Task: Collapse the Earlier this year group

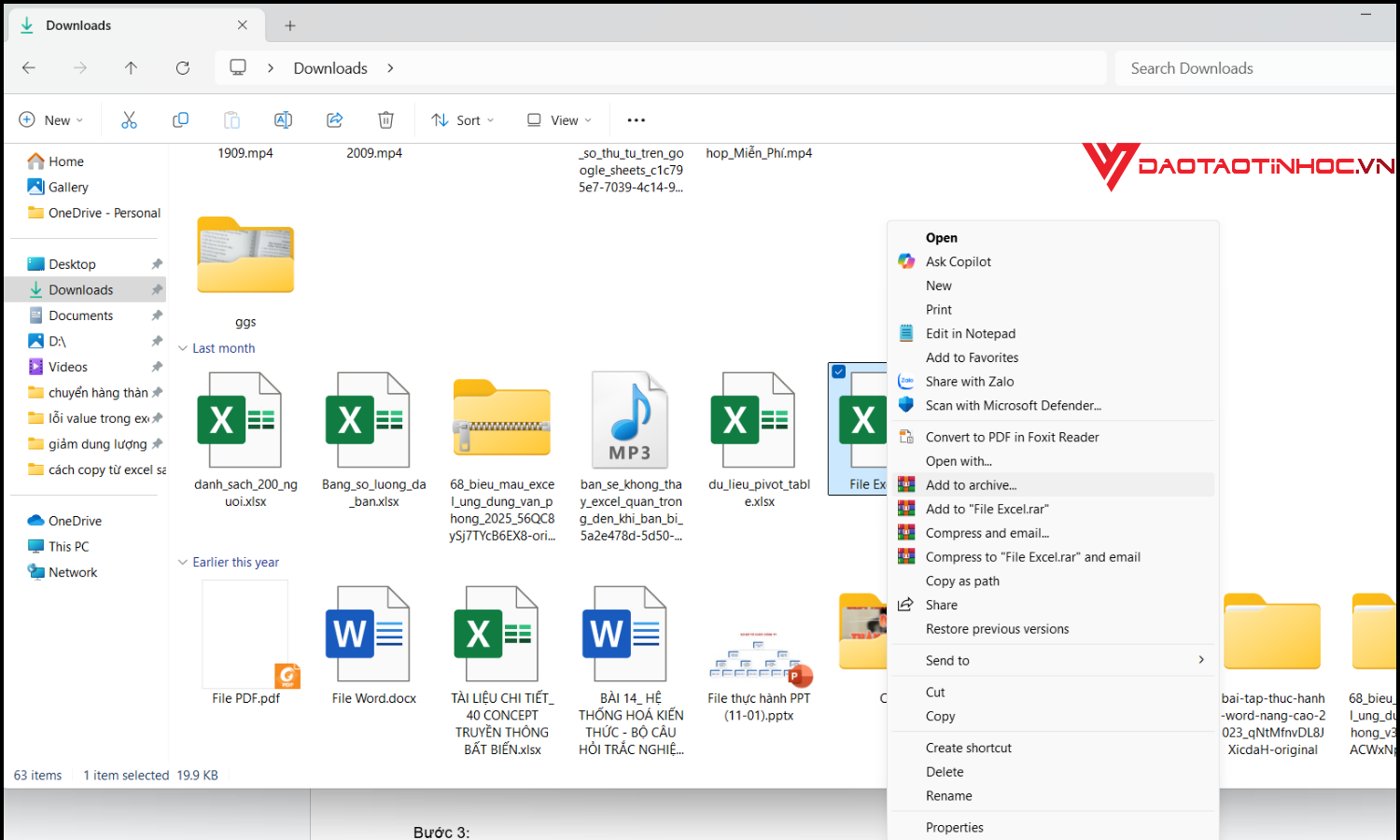Action: 183,563
